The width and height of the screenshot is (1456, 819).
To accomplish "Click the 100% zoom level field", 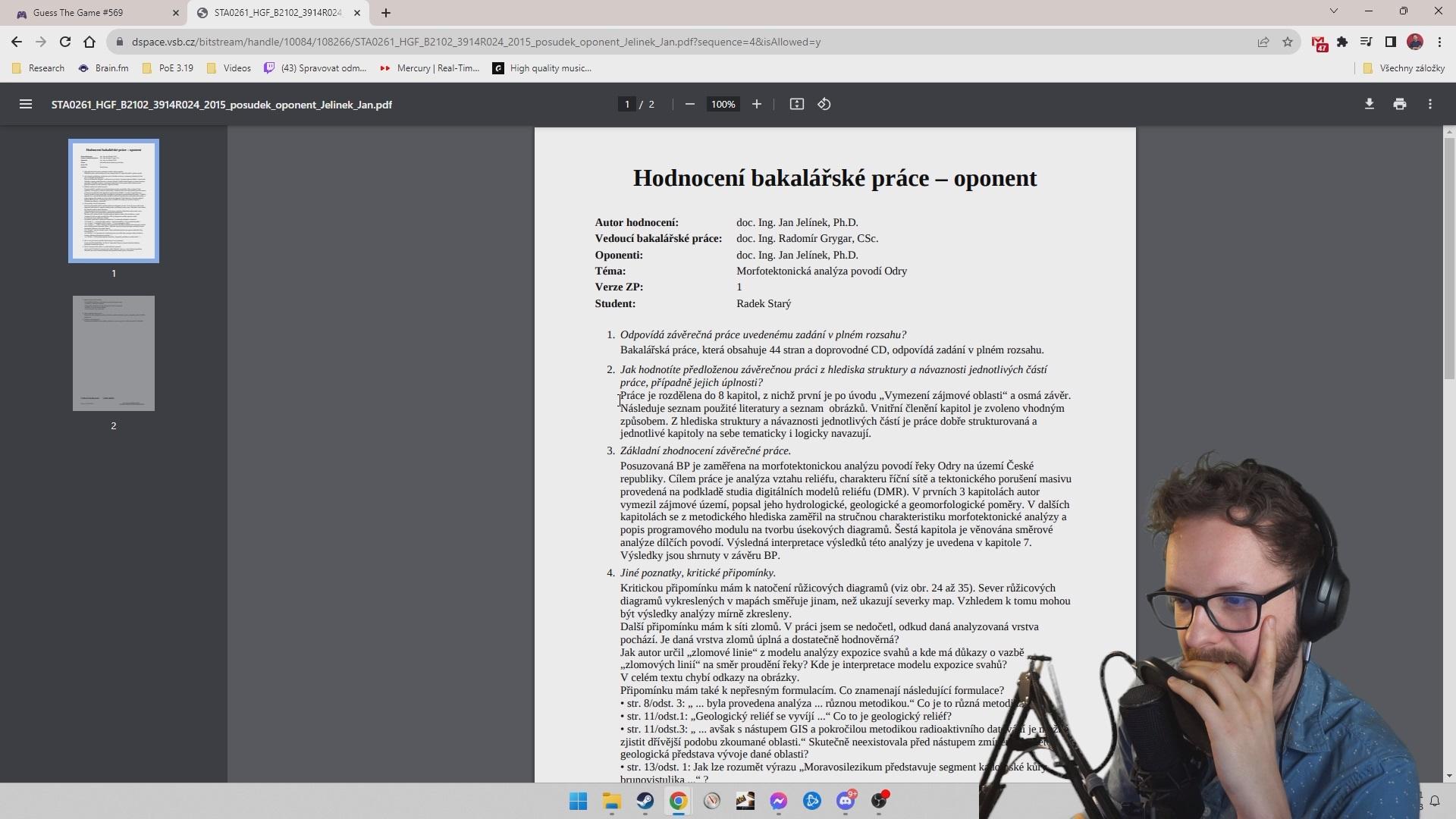I will (723, 105).
